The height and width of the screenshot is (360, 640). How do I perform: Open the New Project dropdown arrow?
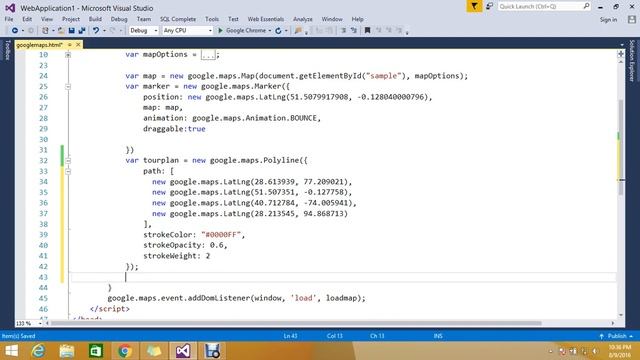[53, 31]
